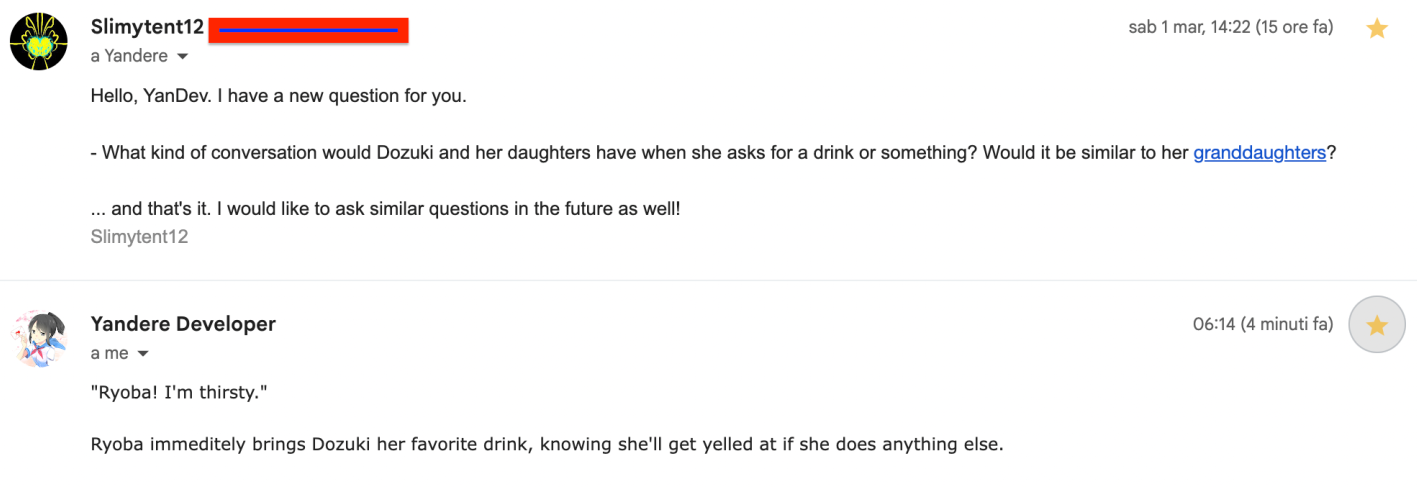The width and height of the screenshot is (1417, 487).
Task: Click the "06:14 (4 minuti fa)" timestamp
Action: pyautogui.click(x=1262, y=324)
